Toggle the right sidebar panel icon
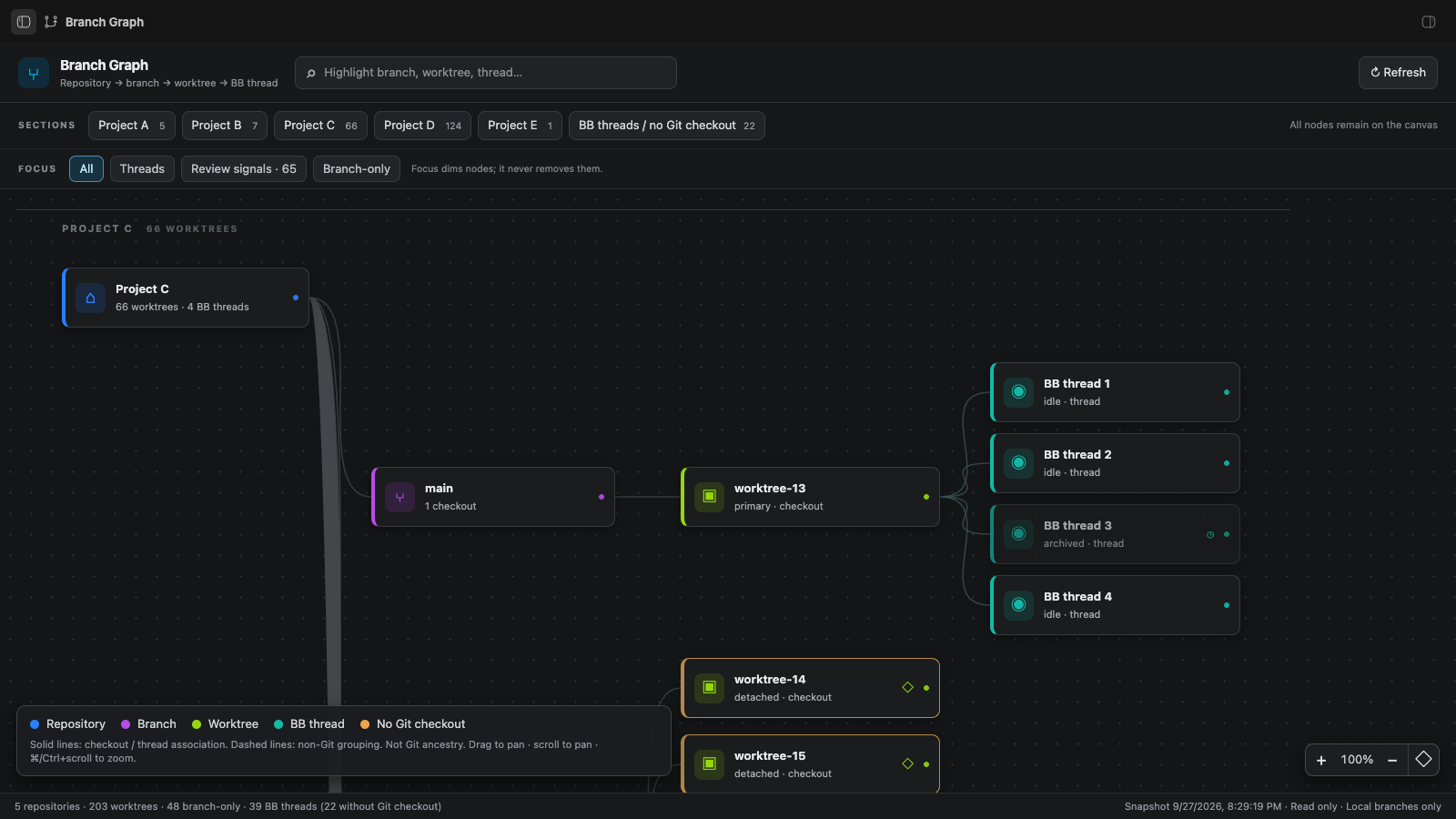The width and height of the screenshot is (1456, 819). tap(1429, 22)
